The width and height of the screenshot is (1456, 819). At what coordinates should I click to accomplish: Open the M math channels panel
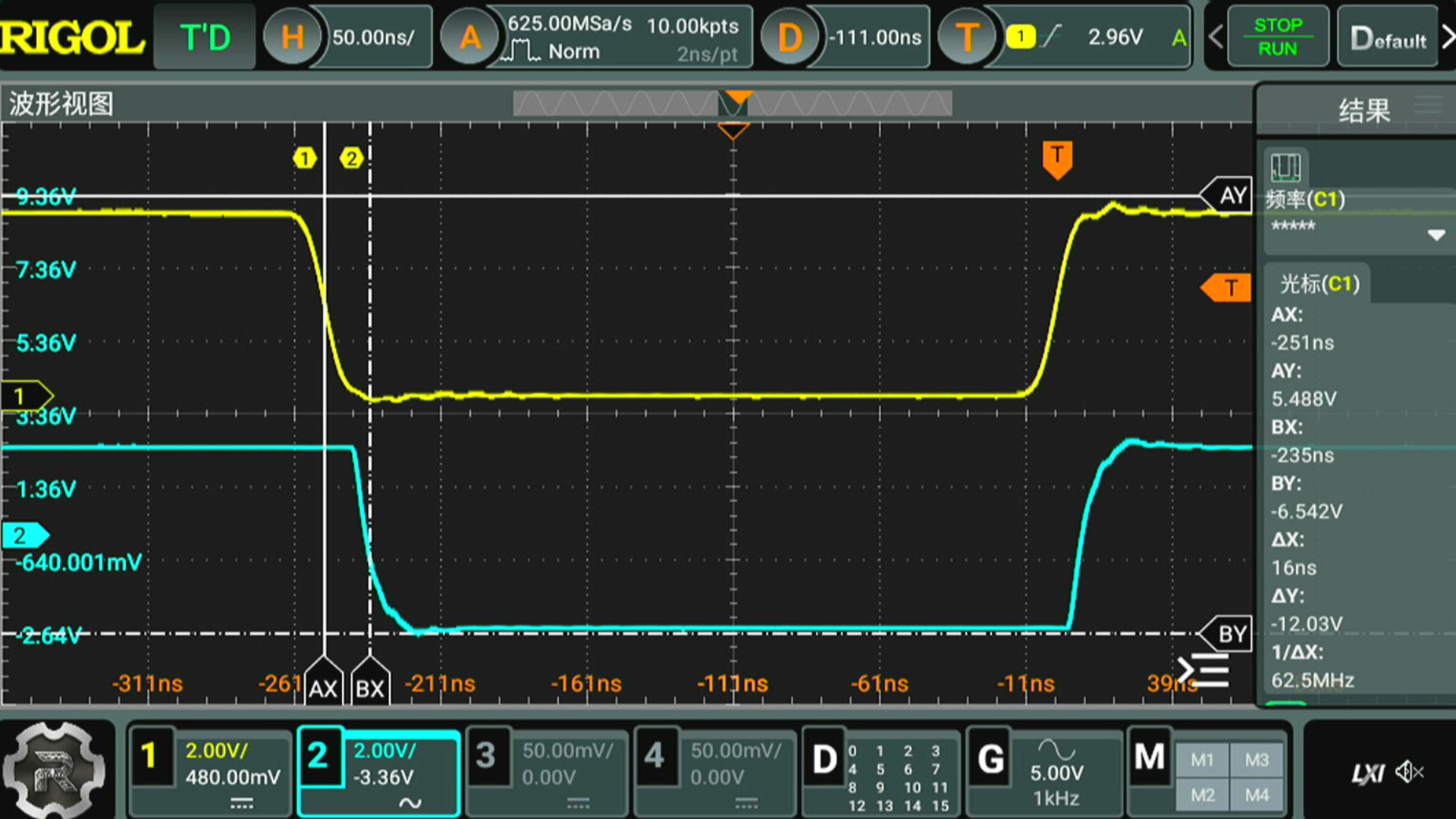[1149, 758]
